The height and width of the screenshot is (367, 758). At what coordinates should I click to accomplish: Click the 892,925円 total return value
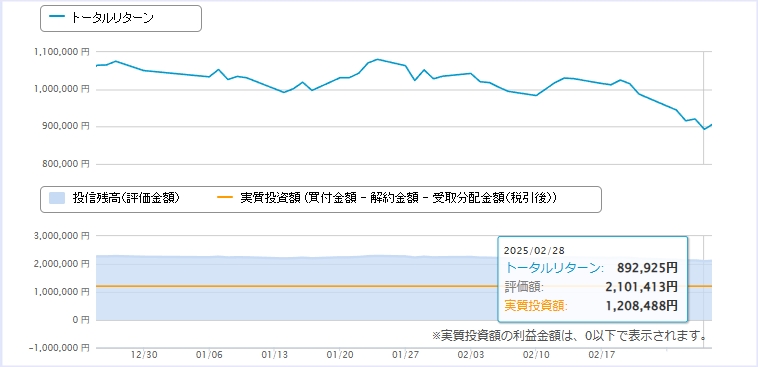click(647, 268)
